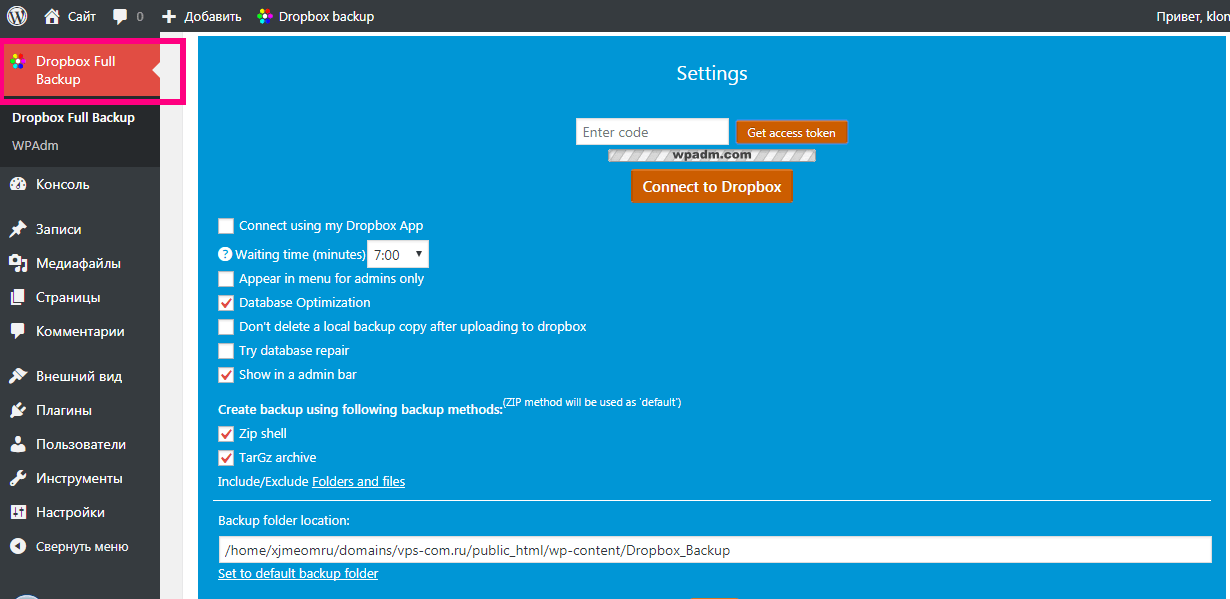Image resolution: width=1230 pixels, height=599 pixels.
Task: Open the Инструменты menu item
Action: (80, 478)
